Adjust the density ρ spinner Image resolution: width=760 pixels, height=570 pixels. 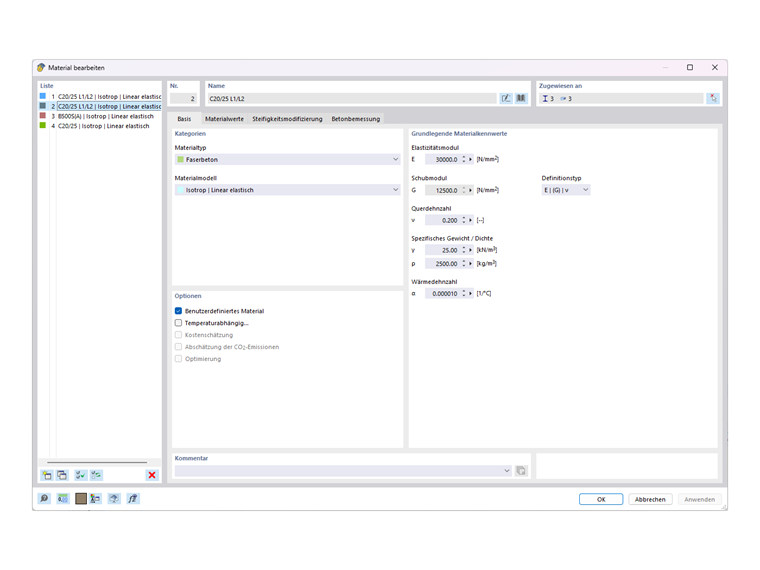coord(464,264)
